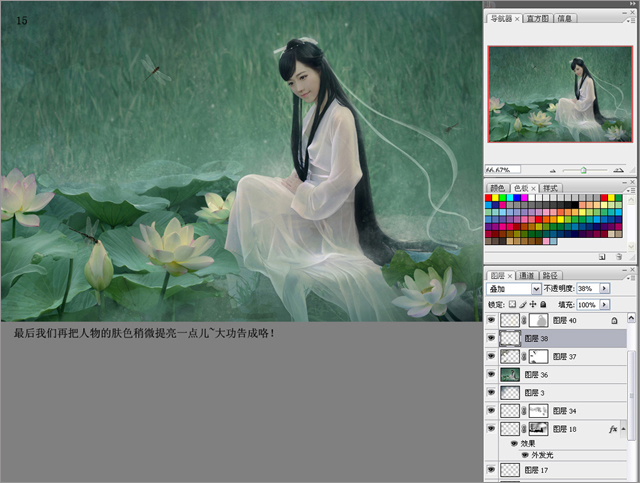Switch to the 信息 info tab

565,18
